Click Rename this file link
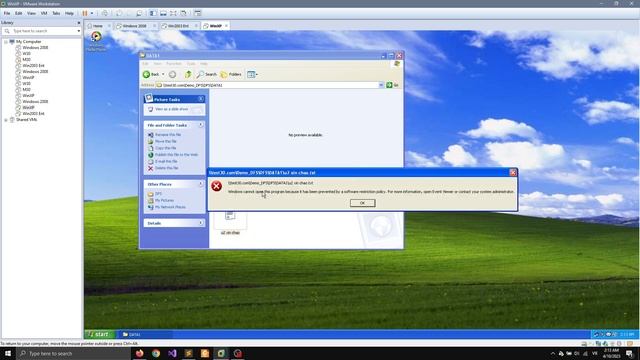The width and height of the screenshot is (640, 360). tap(168, 135)
